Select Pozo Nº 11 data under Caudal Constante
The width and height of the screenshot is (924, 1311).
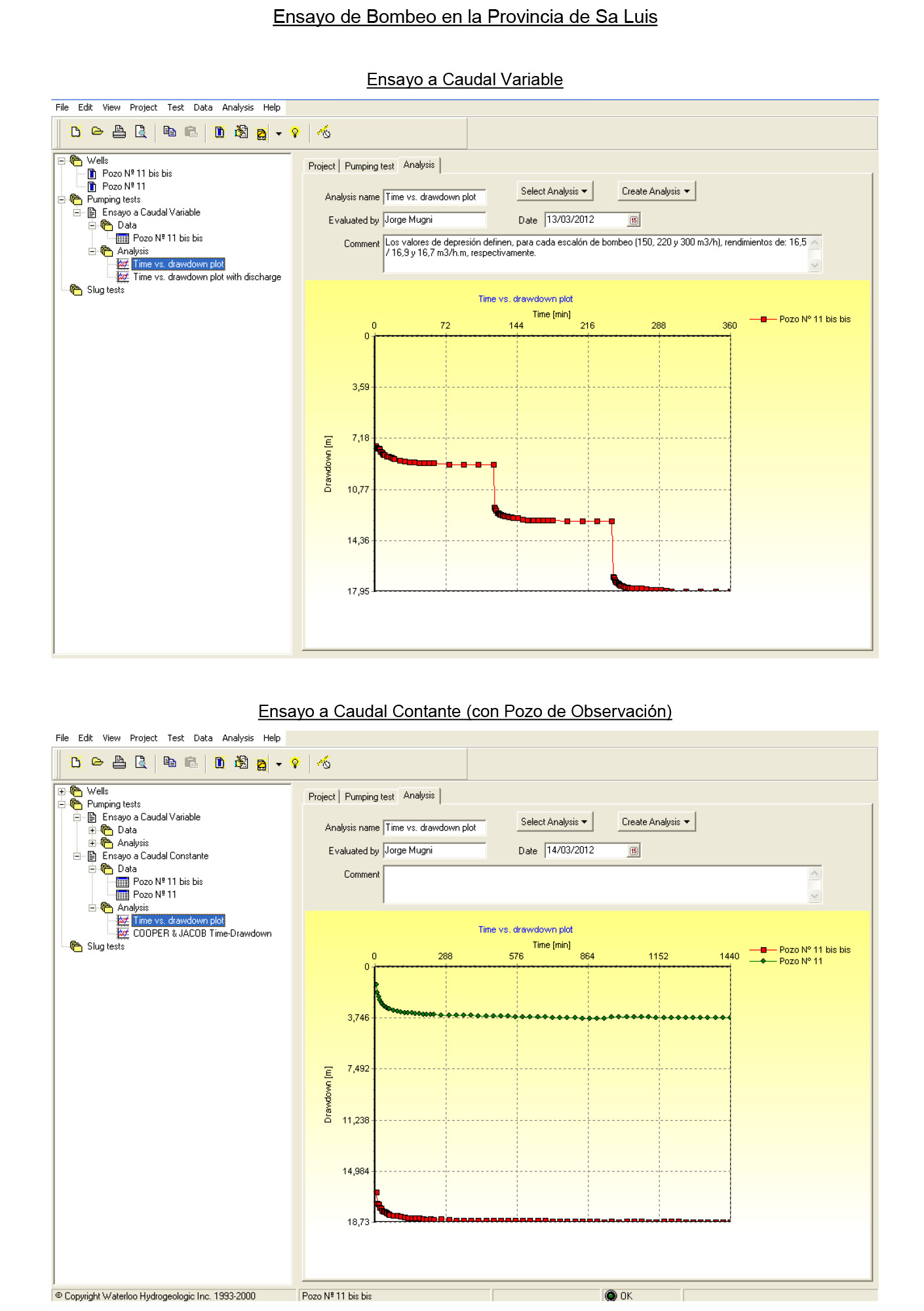point(155,895)
